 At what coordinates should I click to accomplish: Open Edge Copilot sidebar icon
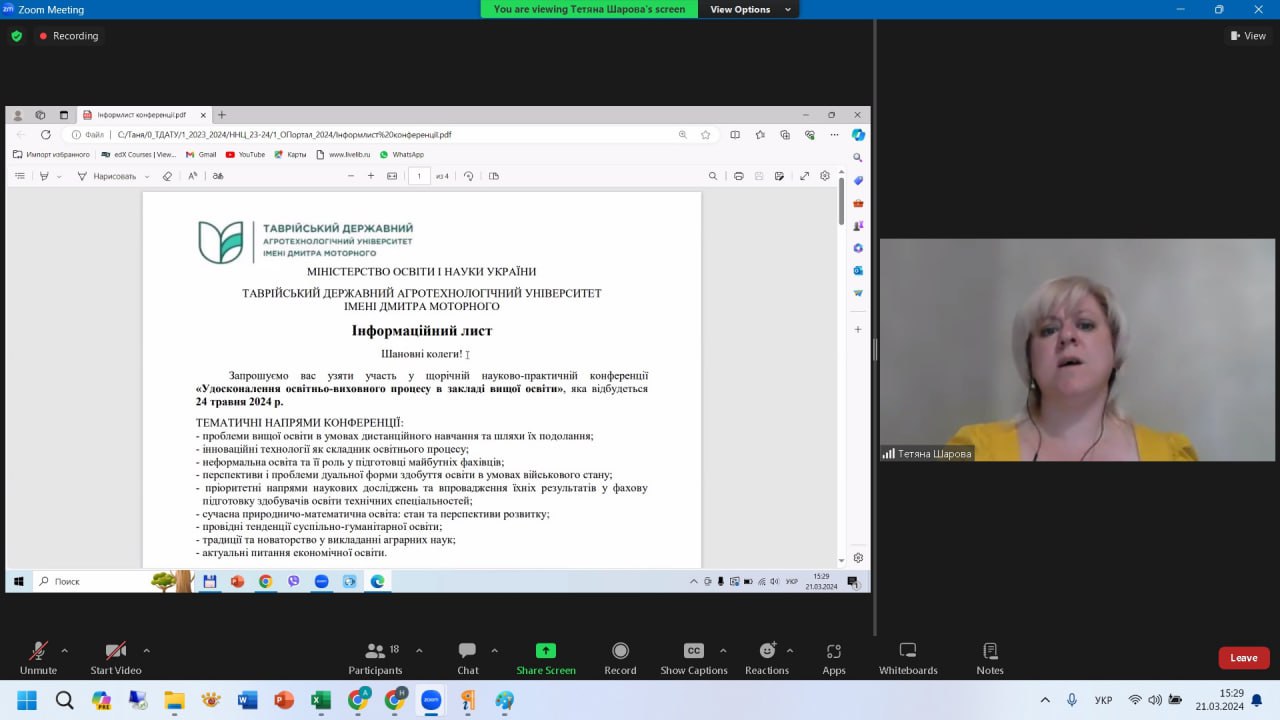coord(858,135)
